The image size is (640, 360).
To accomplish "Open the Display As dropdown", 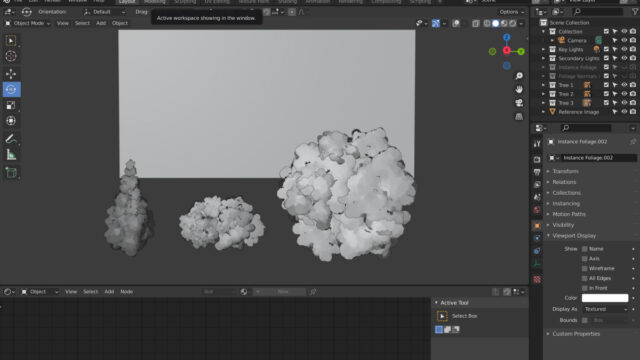I will pyautogui.click(x=605, y=309).
